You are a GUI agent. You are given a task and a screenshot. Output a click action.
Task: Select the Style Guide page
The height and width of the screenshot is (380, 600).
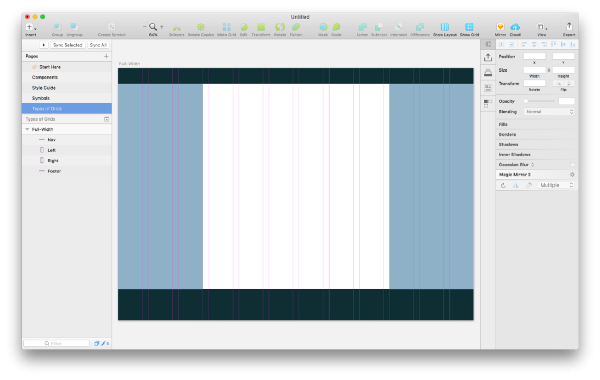[44, 88]
